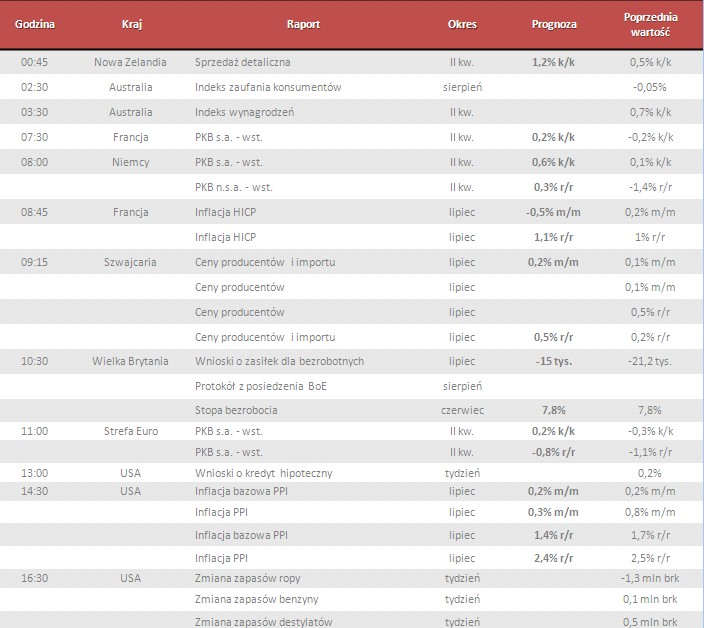This screenshot has width=704, height=628.
Task: Select forecast value 1,2% k/k
Action: (553, 62)
